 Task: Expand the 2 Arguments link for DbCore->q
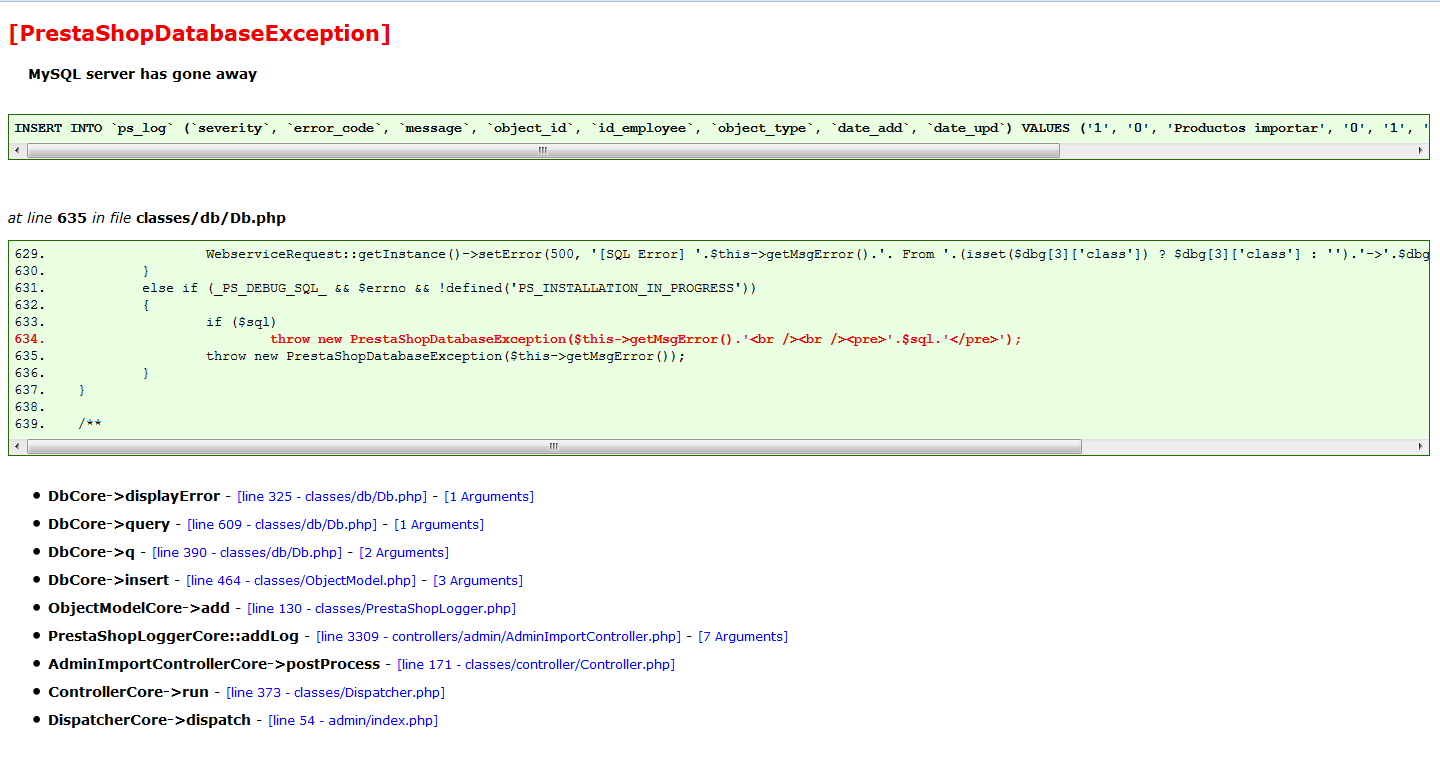pos(404,553)
